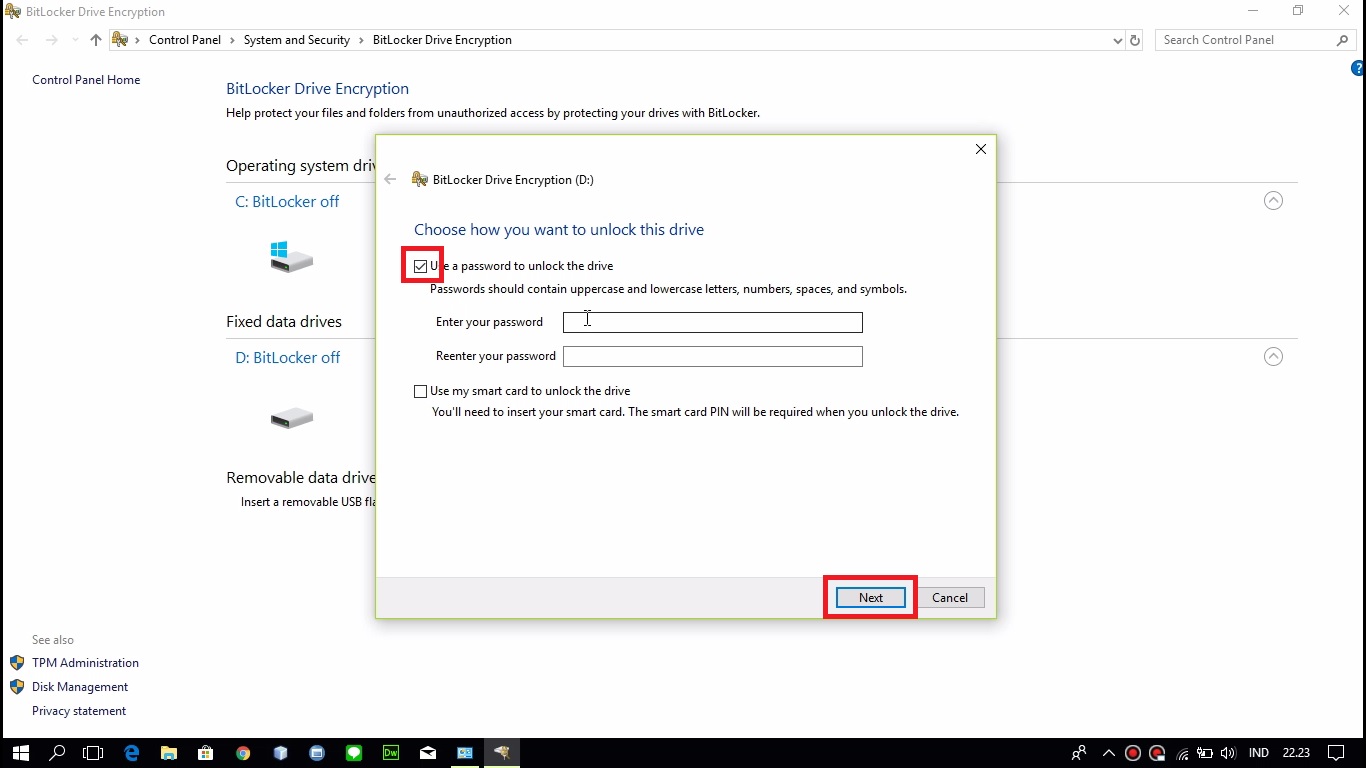
Task: Go back using the dialog's back arrow
Action: click(x=390, y=179)
